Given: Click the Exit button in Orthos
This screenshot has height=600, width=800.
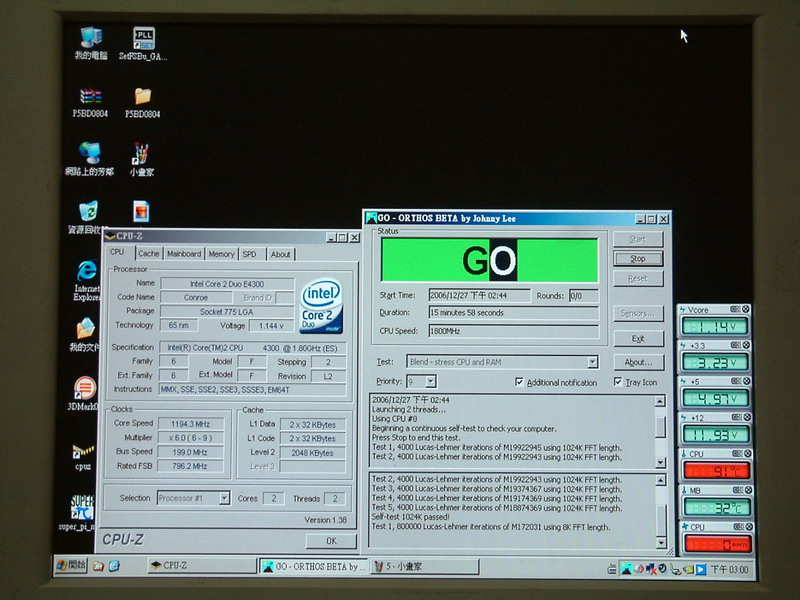Looking at the screenshot, I should click(638, 338).
